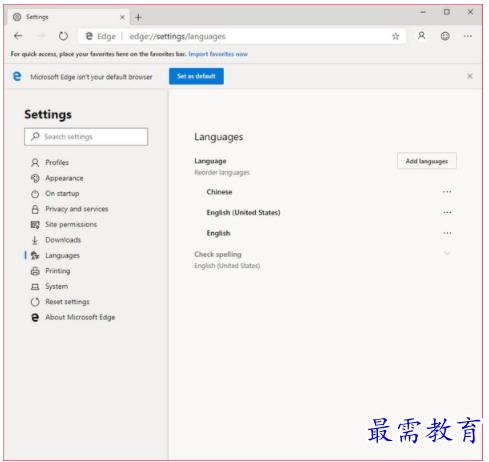This screenshot has width=489, height=462.
Task: Click the Edge site info icon
Action: pyautogui.click(x=89, y=36)
